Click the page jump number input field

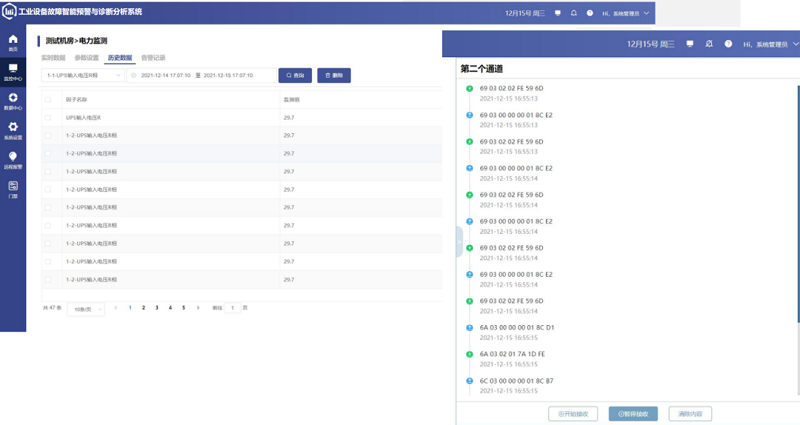[x=233, y=308]
